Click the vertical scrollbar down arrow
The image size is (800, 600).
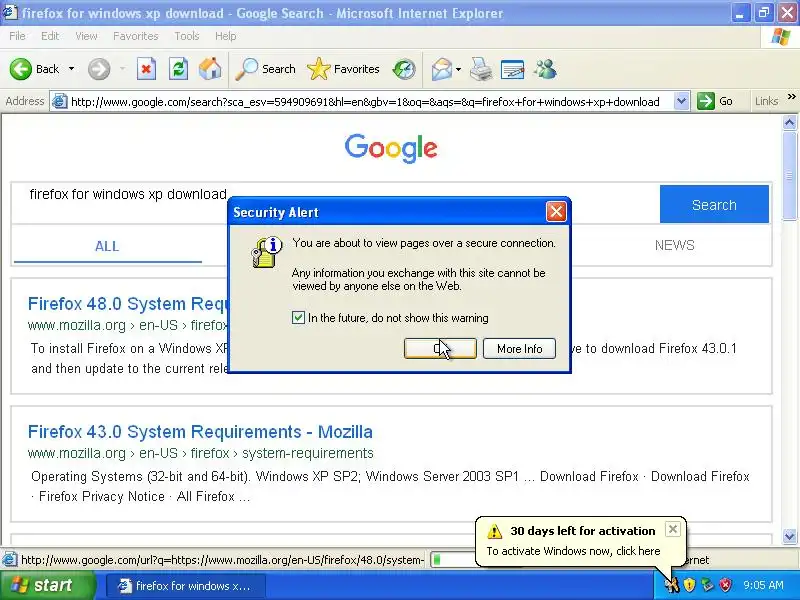(x=789, y=536)
